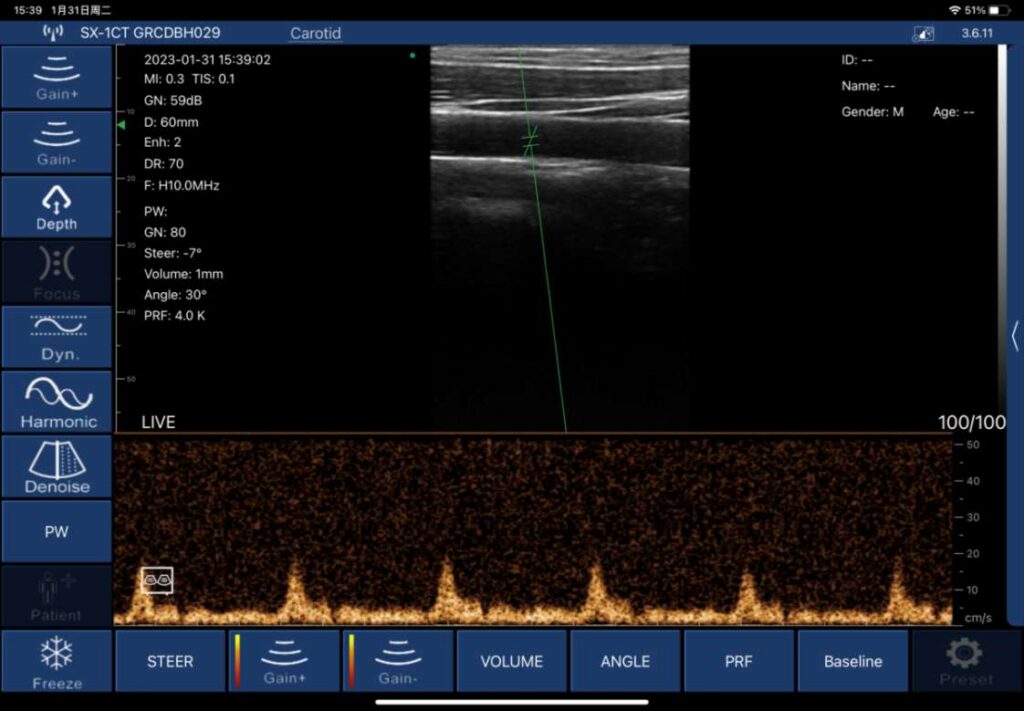Tap the iPad battery indicator
The height and width of the screenshot is (711, 1024).
click(1000, 10)
